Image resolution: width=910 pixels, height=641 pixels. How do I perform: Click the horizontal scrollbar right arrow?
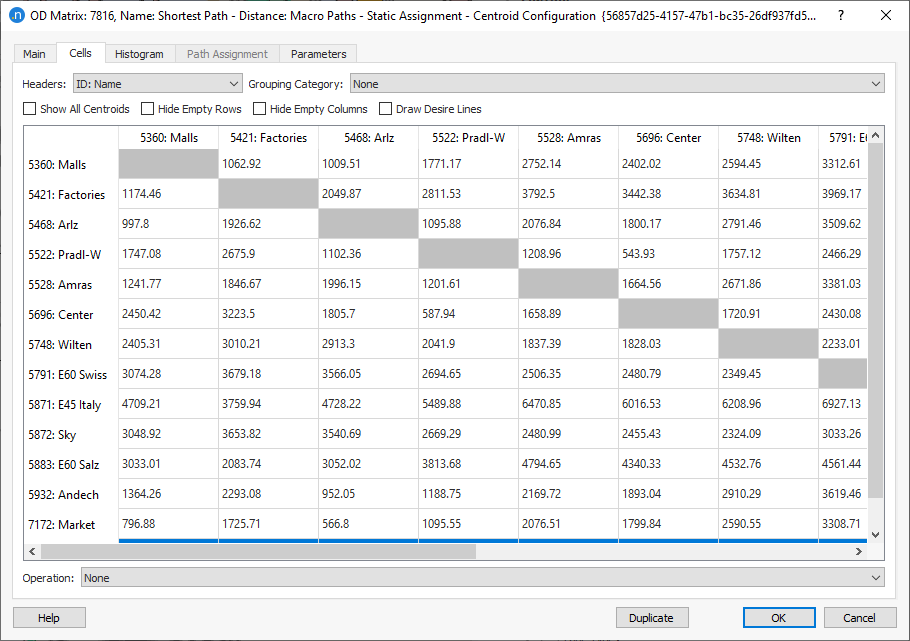[859, 552]
